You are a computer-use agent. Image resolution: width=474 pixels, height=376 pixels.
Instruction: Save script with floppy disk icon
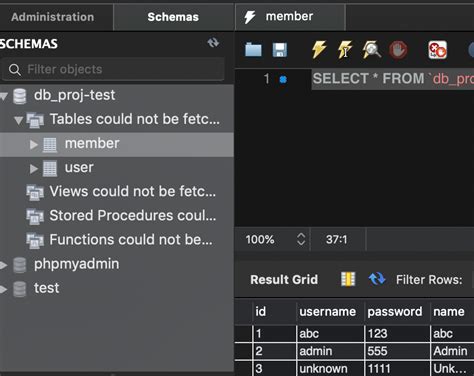(x=280, y=50)
